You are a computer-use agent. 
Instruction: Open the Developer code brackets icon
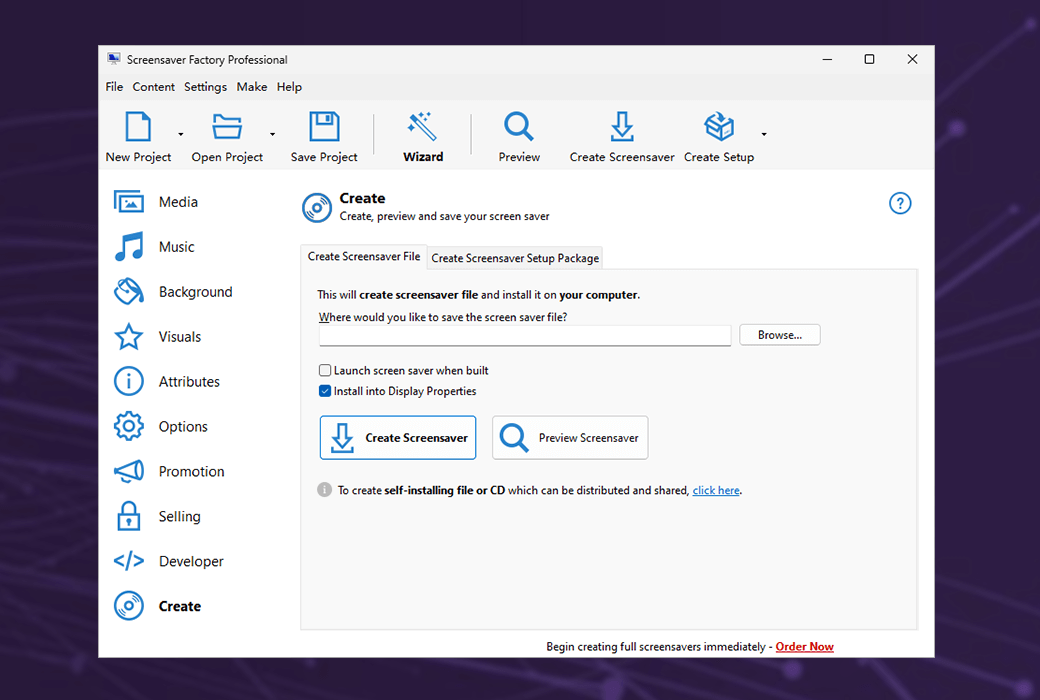point(129,561)
